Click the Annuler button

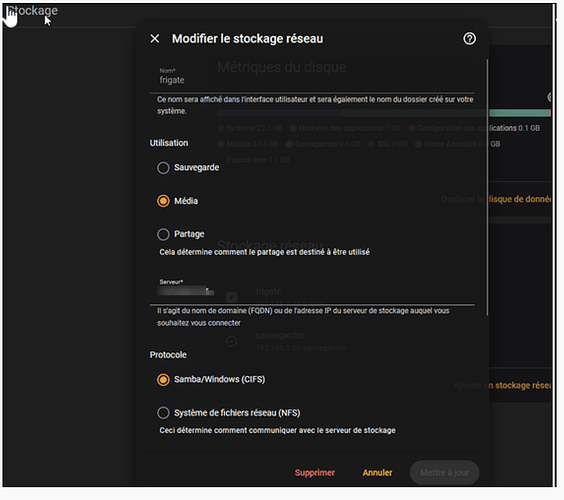(377, 472)
